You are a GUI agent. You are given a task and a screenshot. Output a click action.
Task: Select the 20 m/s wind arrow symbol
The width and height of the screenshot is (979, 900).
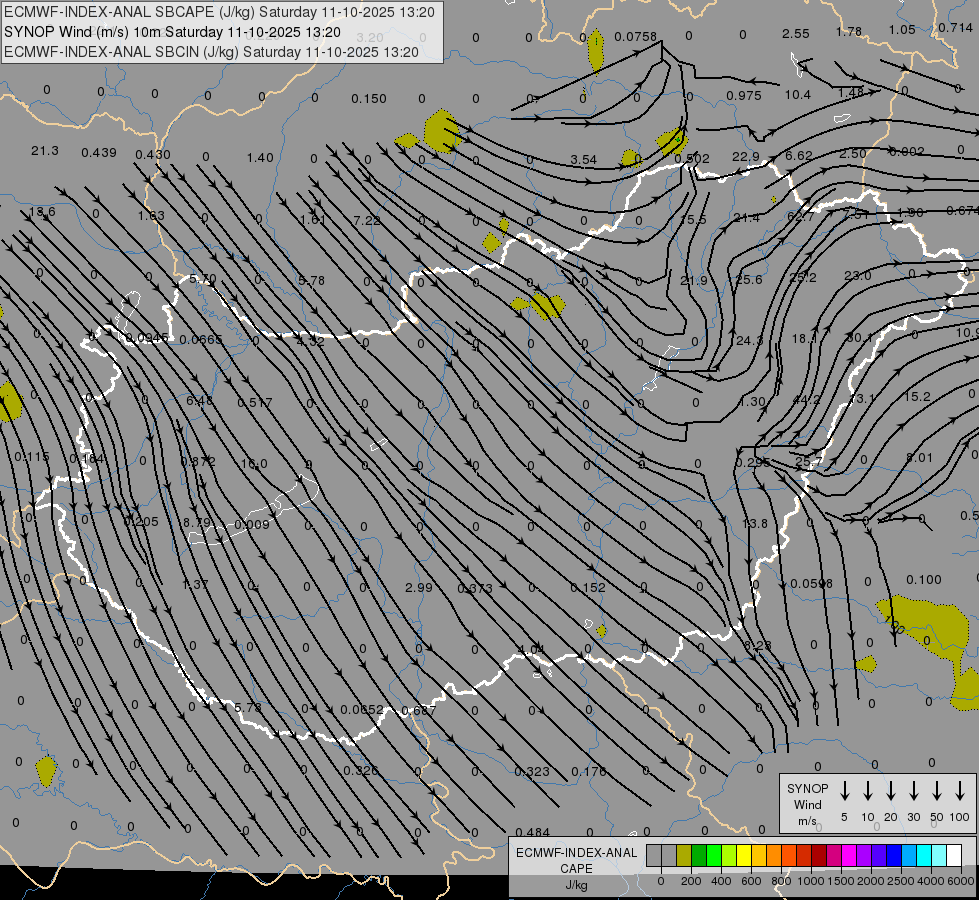point(891,791)
